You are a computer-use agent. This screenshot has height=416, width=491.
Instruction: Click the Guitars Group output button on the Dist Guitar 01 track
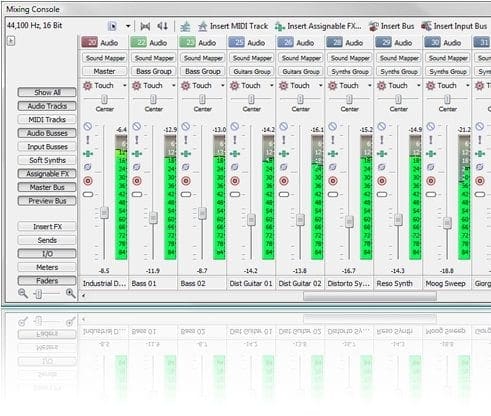click(x=252, y=71)
